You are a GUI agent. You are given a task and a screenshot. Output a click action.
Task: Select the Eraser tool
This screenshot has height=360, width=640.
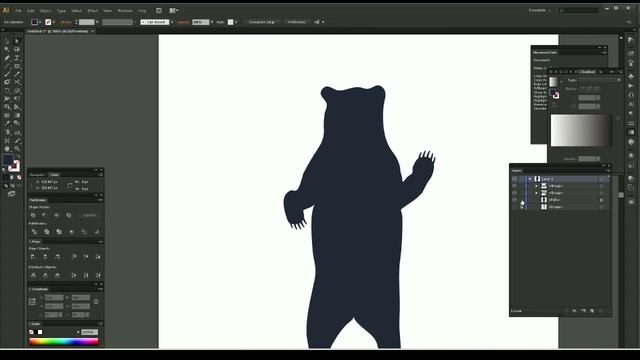(17, 82)
